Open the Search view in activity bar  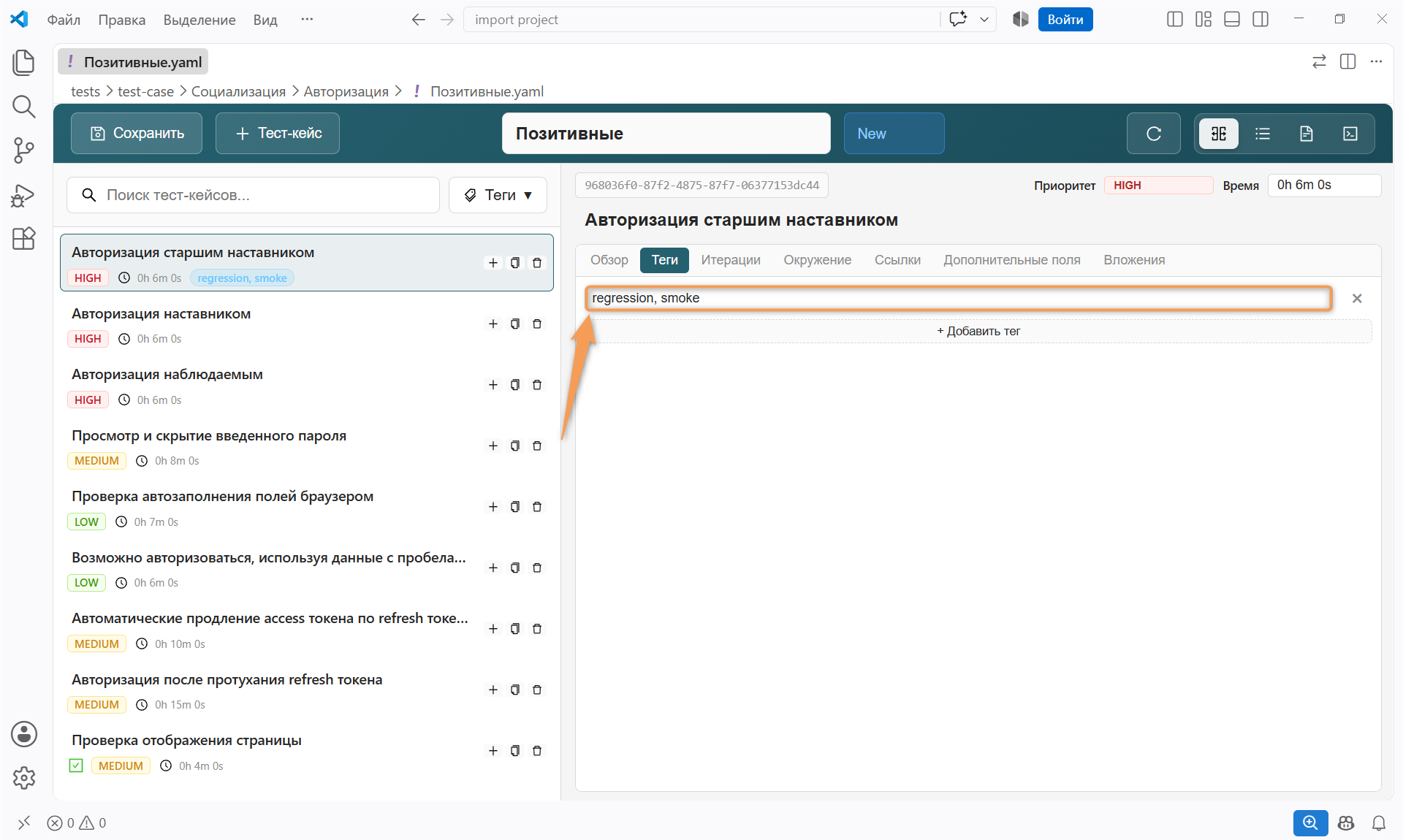click(x=23, y=107)
